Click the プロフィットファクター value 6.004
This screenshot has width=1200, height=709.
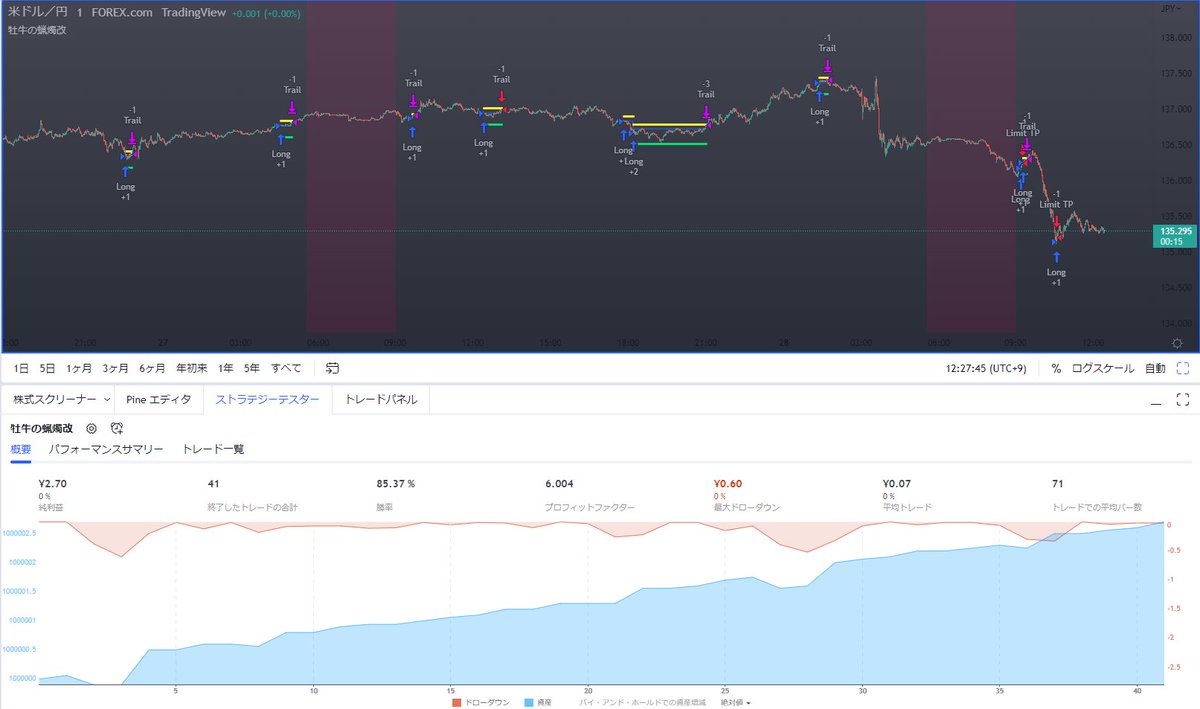[558, 484]
